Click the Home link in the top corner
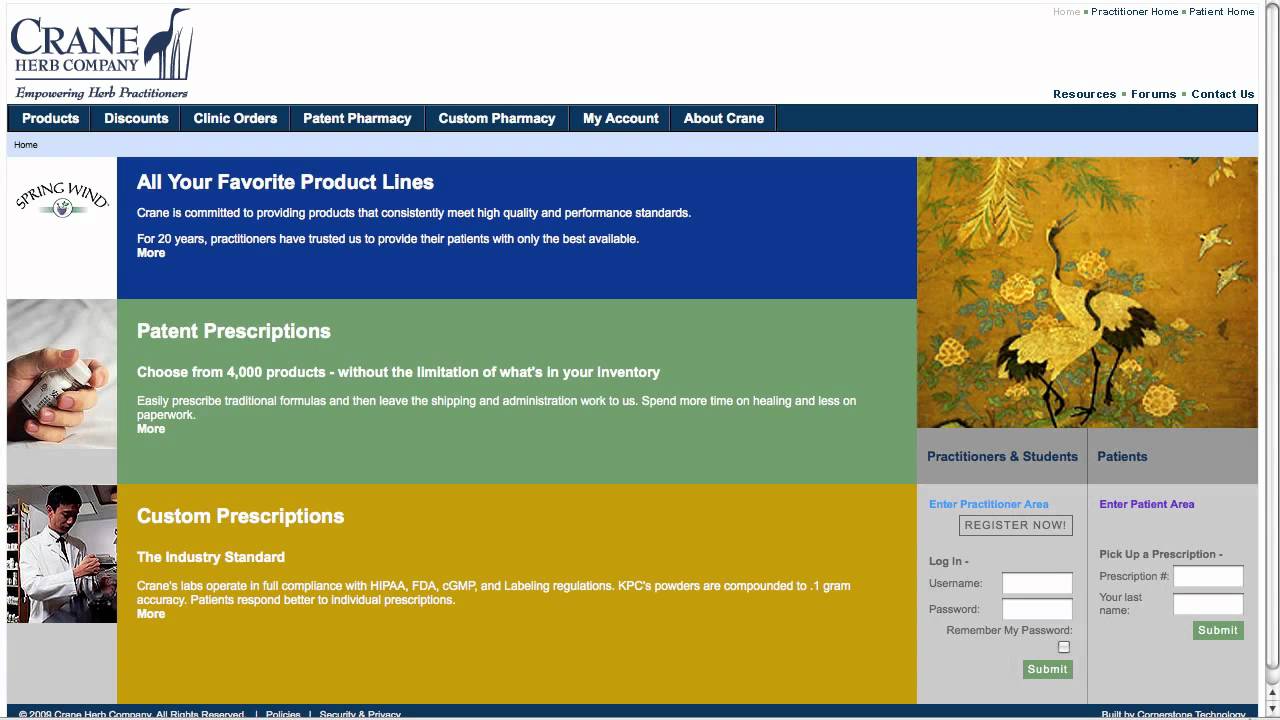The width and height of the screenshot is (1280, 720). coord(1066,12)
